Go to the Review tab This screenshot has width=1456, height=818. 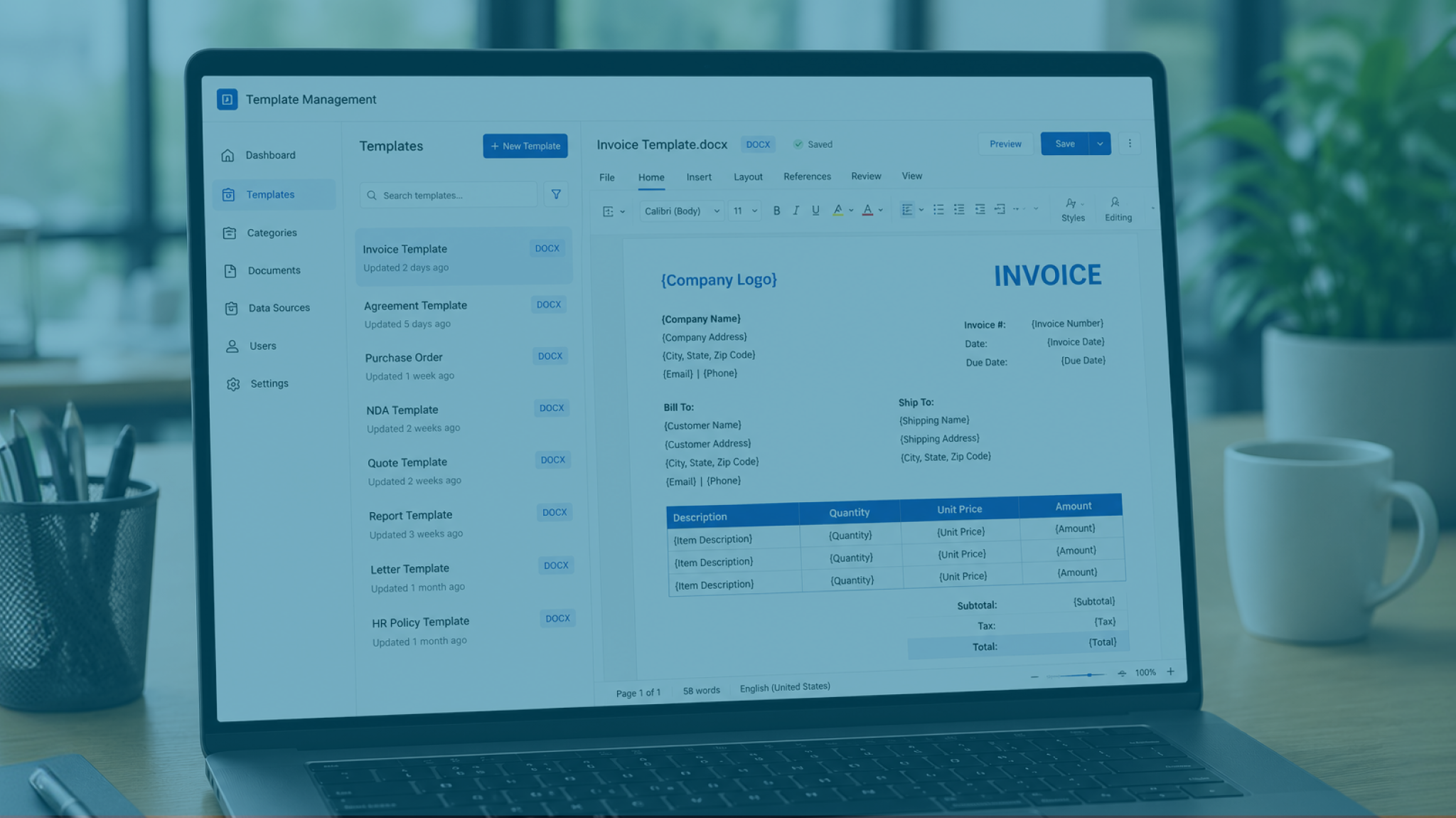point(866,176)
